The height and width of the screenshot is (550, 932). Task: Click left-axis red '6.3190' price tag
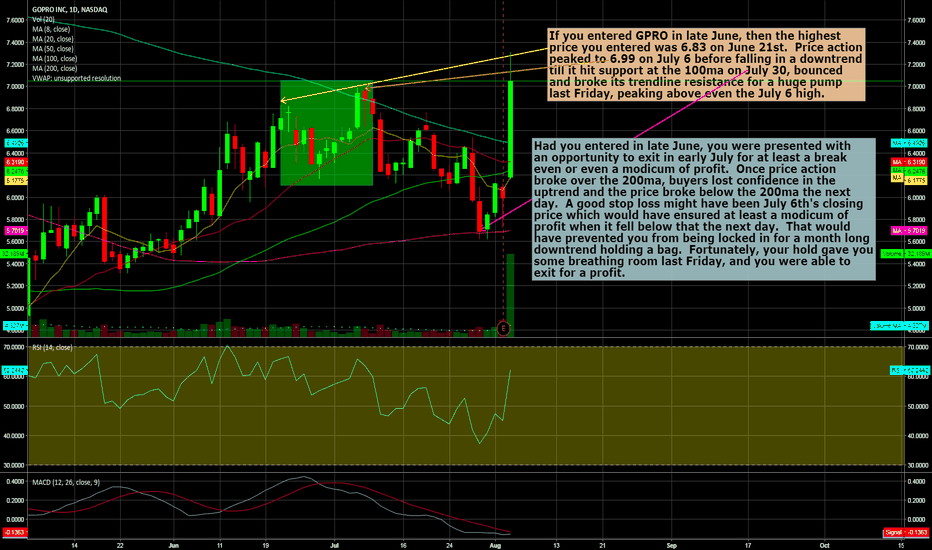tap(15, 162)
